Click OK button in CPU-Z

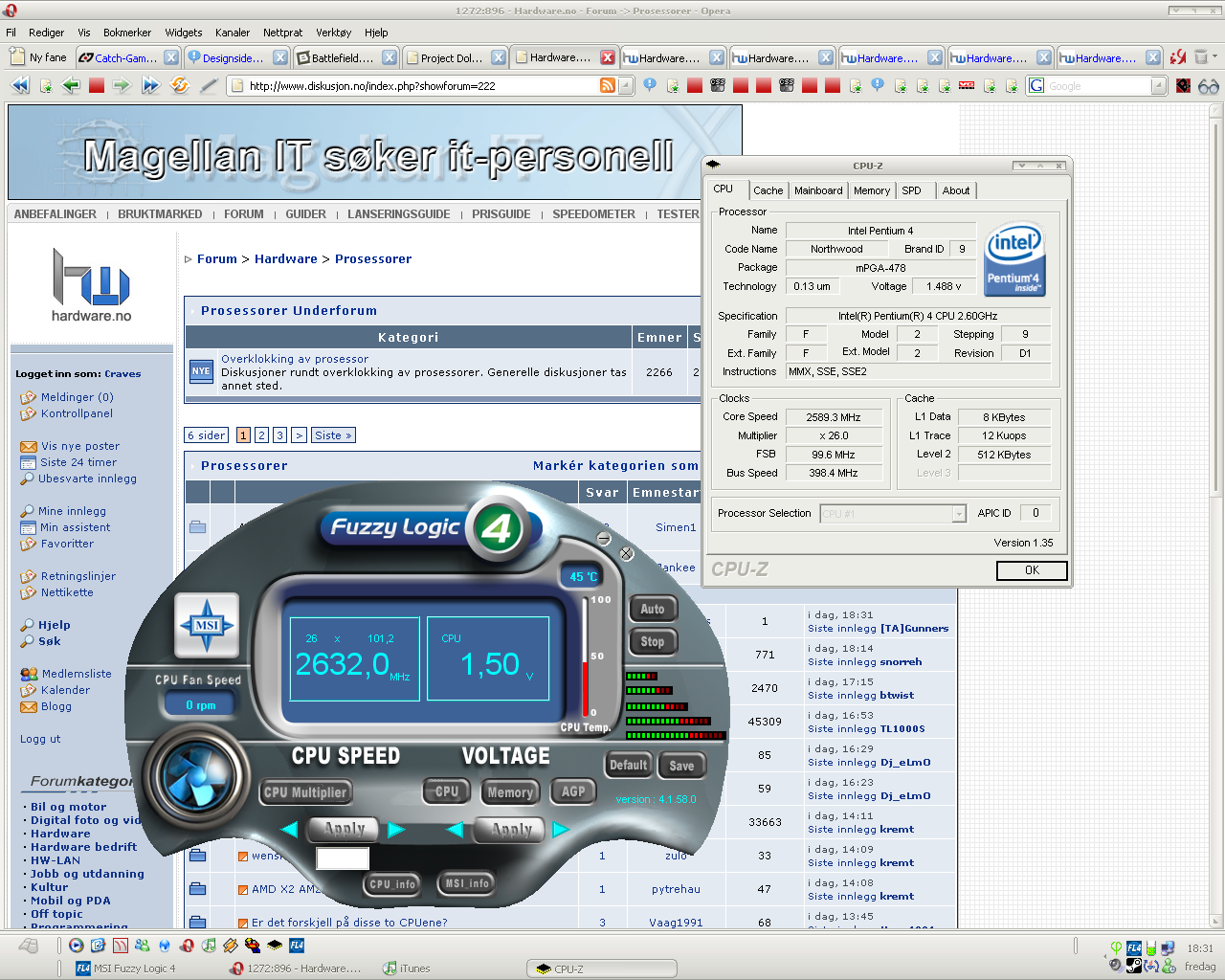(x=1032, y=570)
